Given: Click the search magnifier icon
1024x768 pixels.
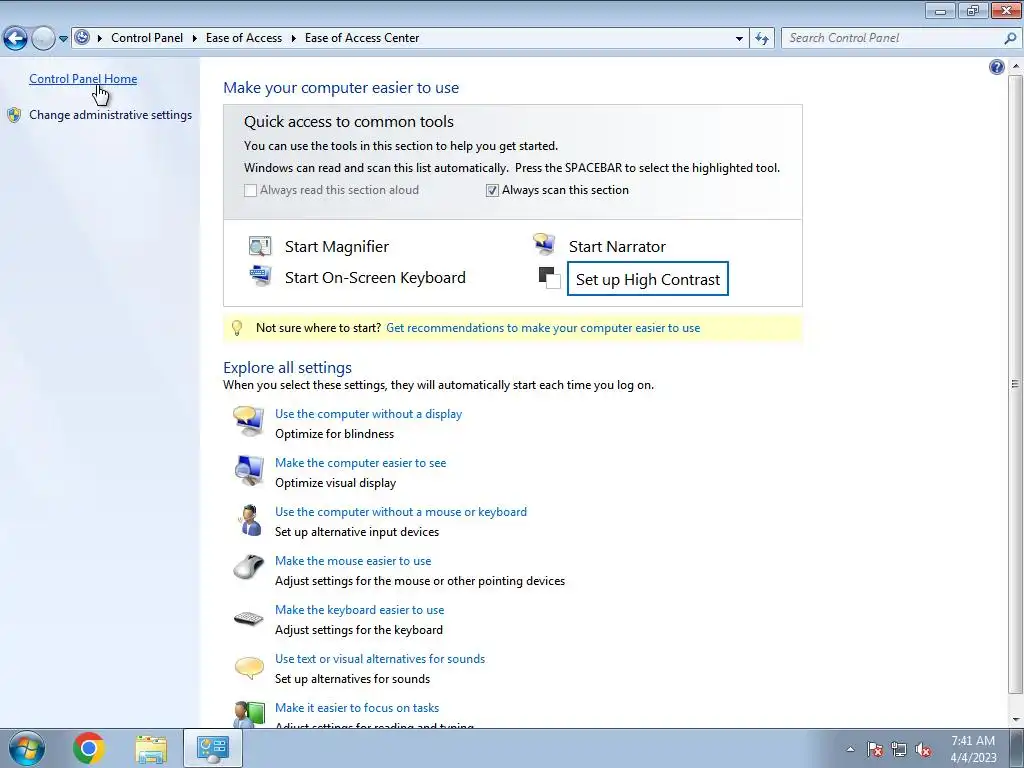Looking at the screenshot, I should (1010, 38).
